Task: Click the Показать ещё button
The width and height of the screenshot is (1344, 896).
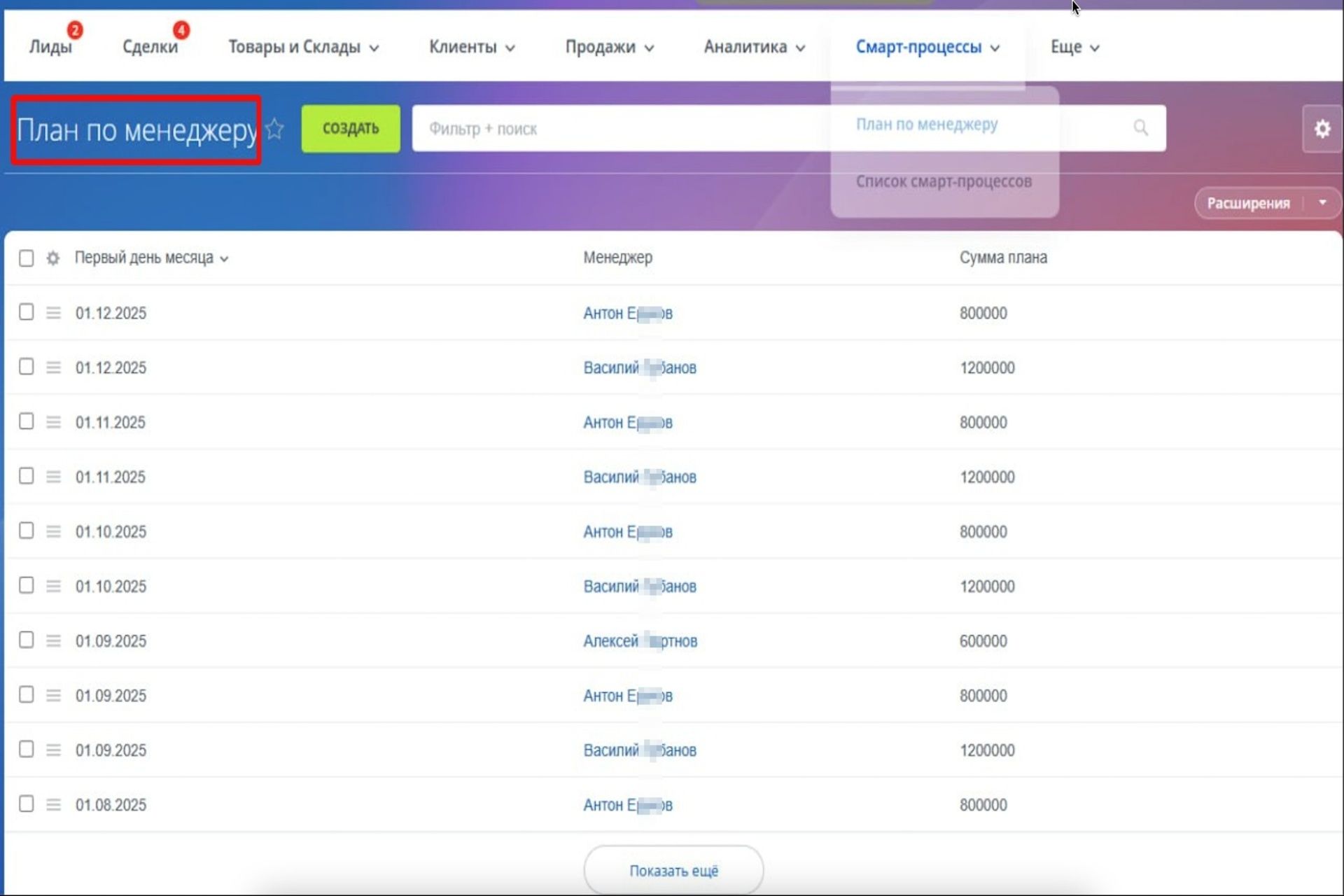Action: pos(673,870)
